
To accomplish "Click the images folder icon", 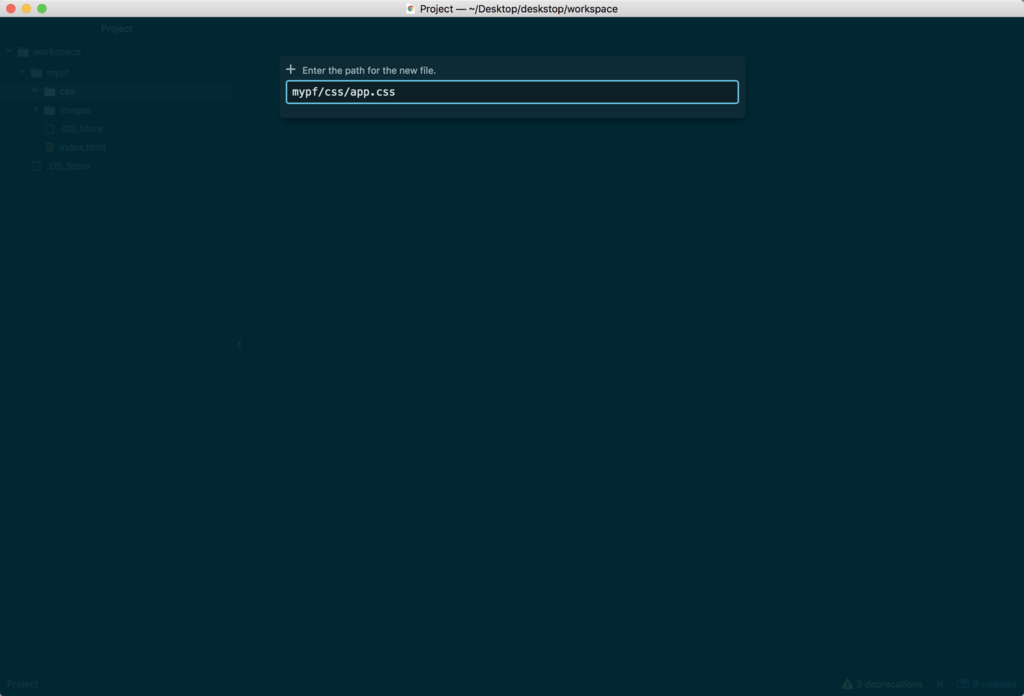I will click(50, 110).
